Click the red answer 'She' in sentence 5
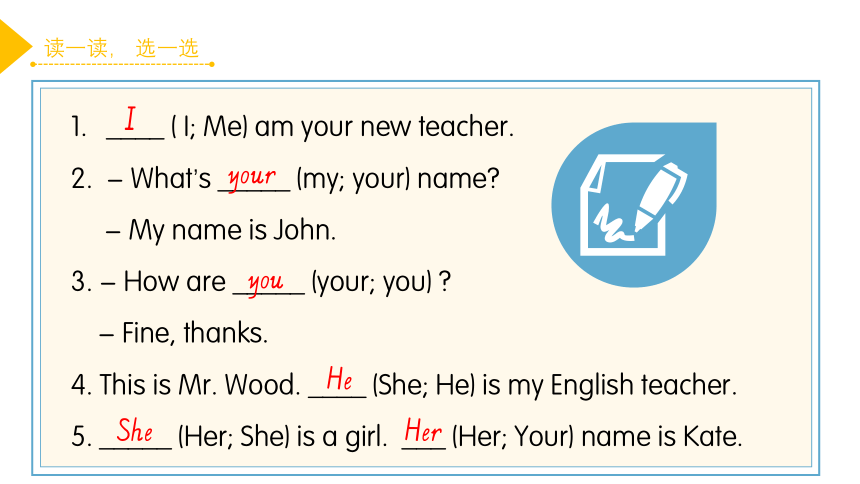 tap(135, 430)
